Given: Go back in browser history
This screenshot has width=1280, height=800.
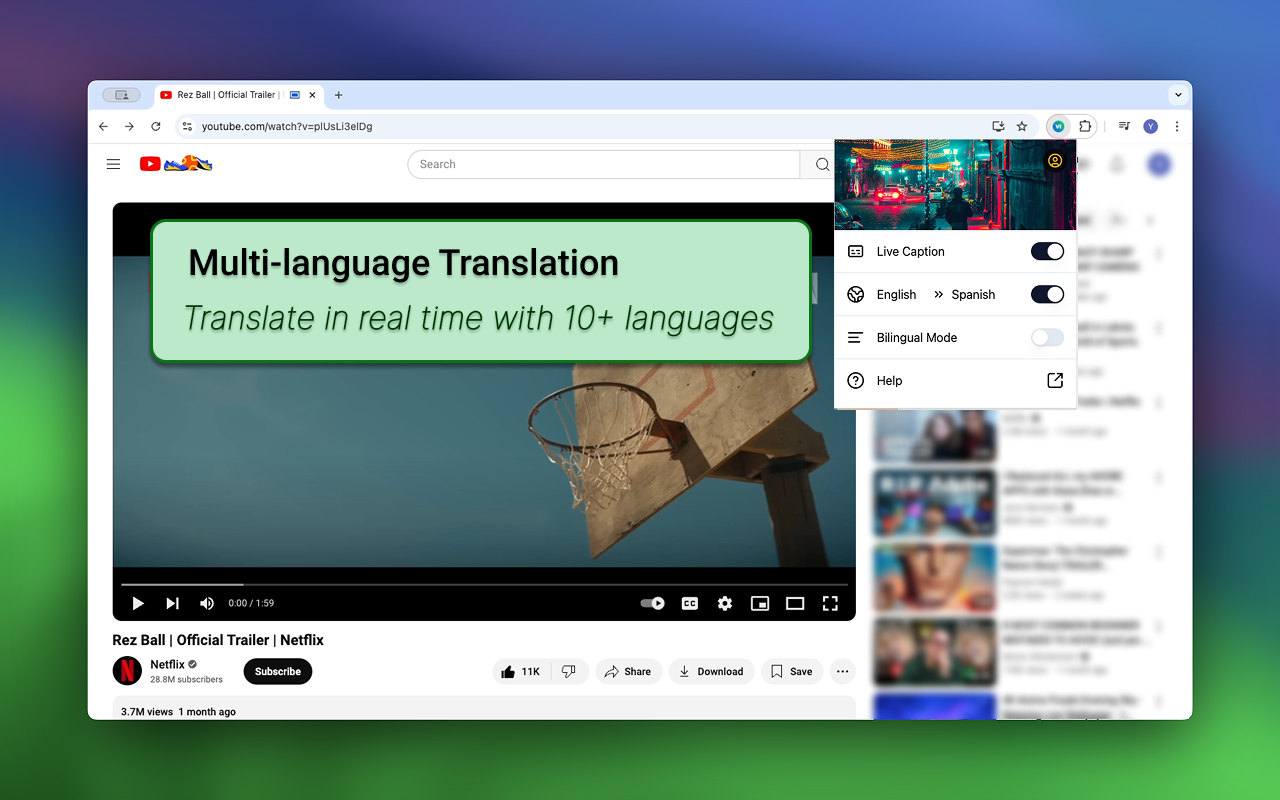Looking at the screenshot, I should point(103,126).
